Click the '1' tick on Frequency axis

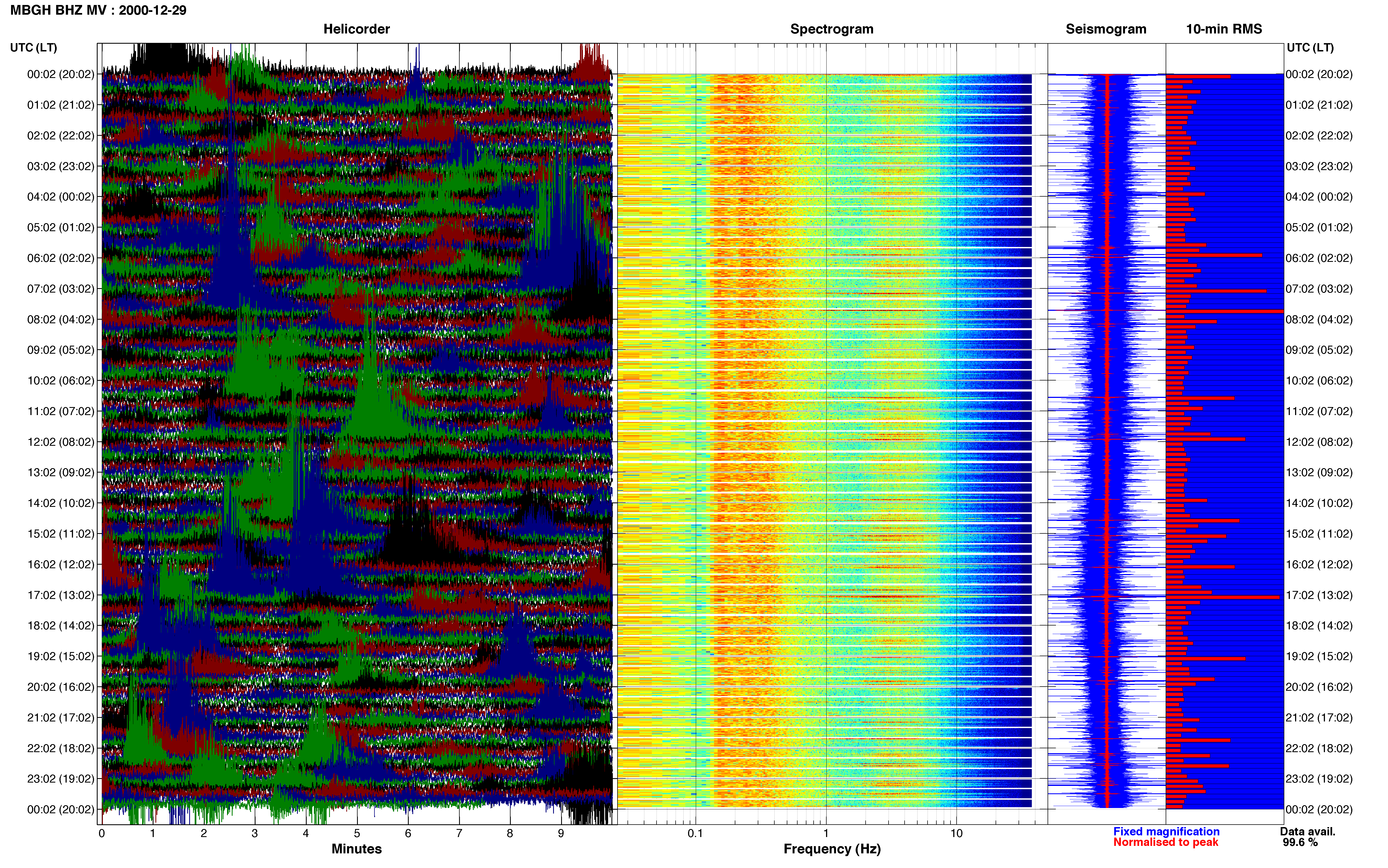[826, 833]
